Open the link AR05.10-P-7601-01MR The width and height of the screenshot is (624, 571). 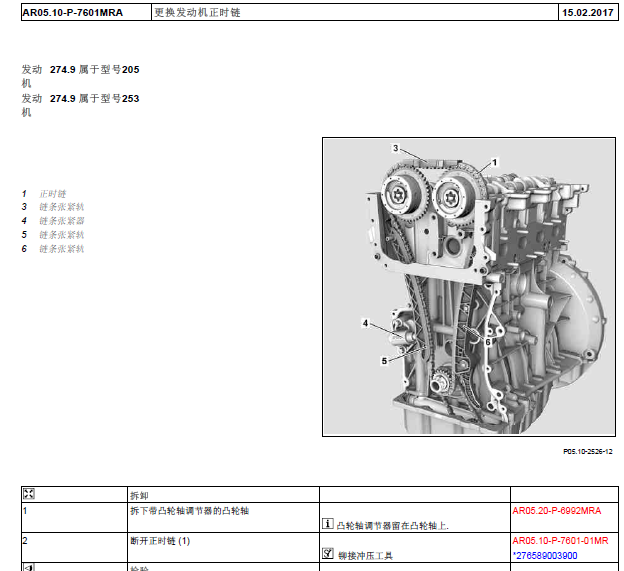coord(560,540)
